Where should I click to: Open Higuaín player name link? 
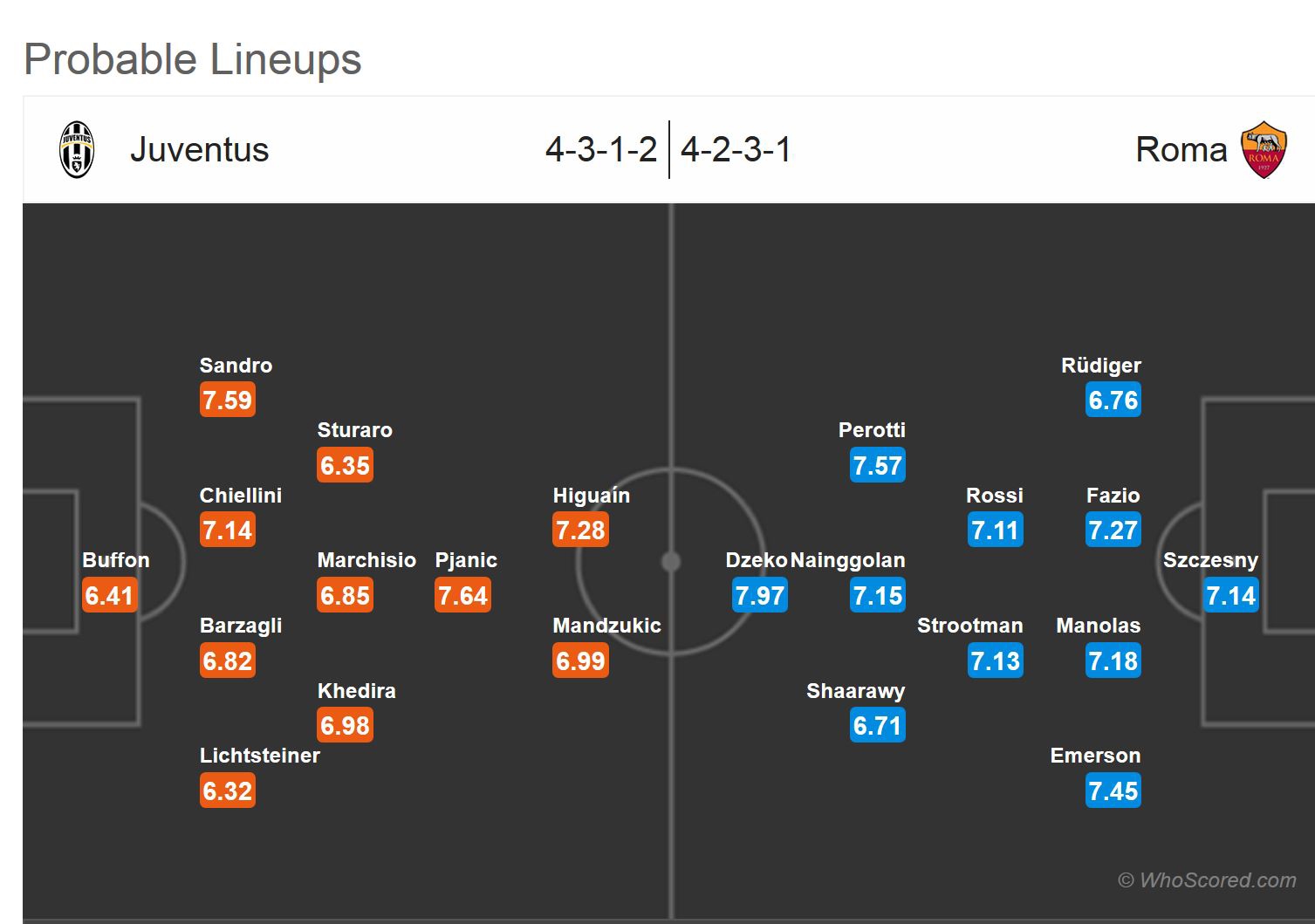point(591,496)
